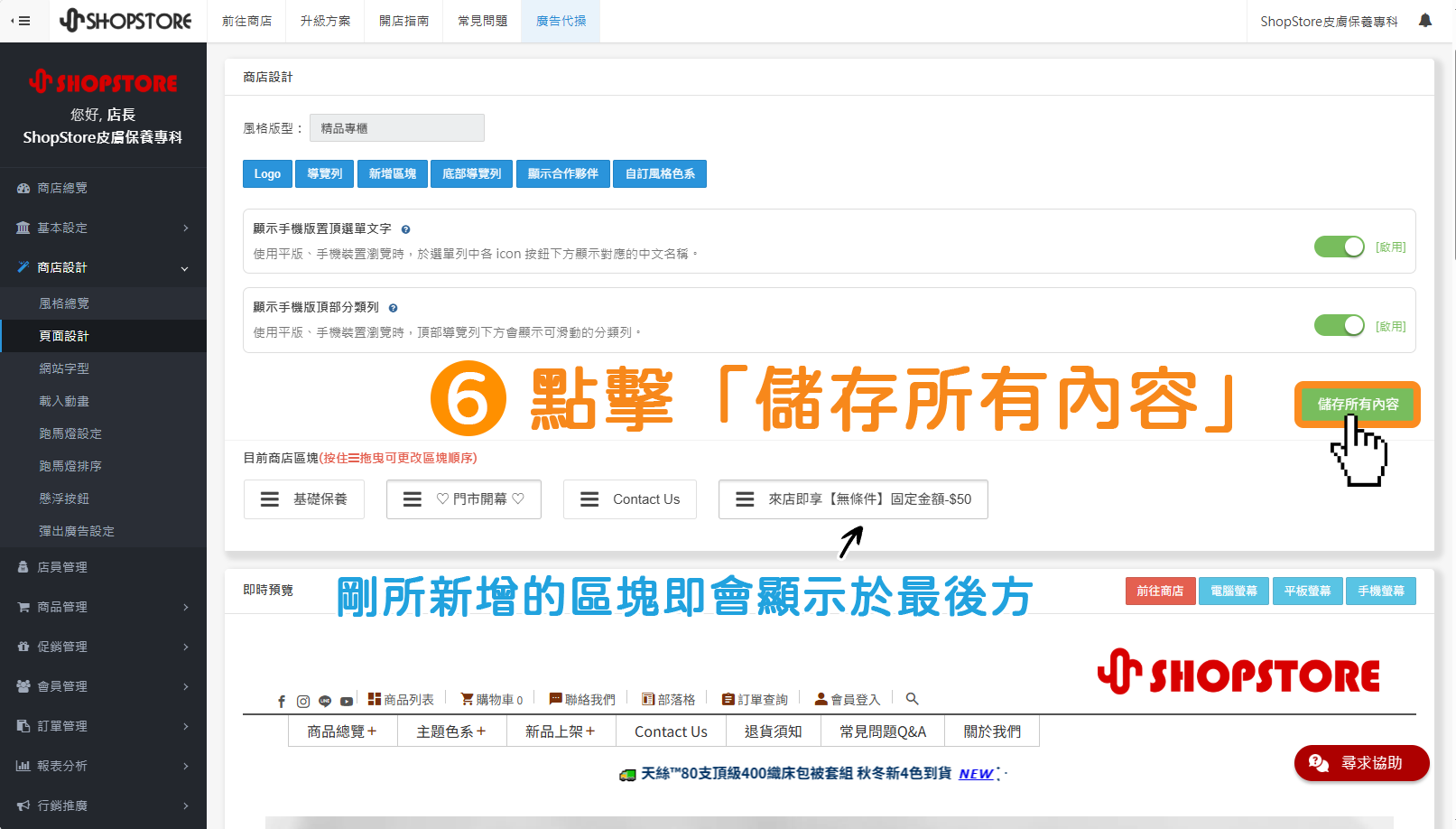The height and width of the screenshot is (829, 1456).
Task: Click drag handle of 基礎保養 block
Action: click(x=270, y=499)
